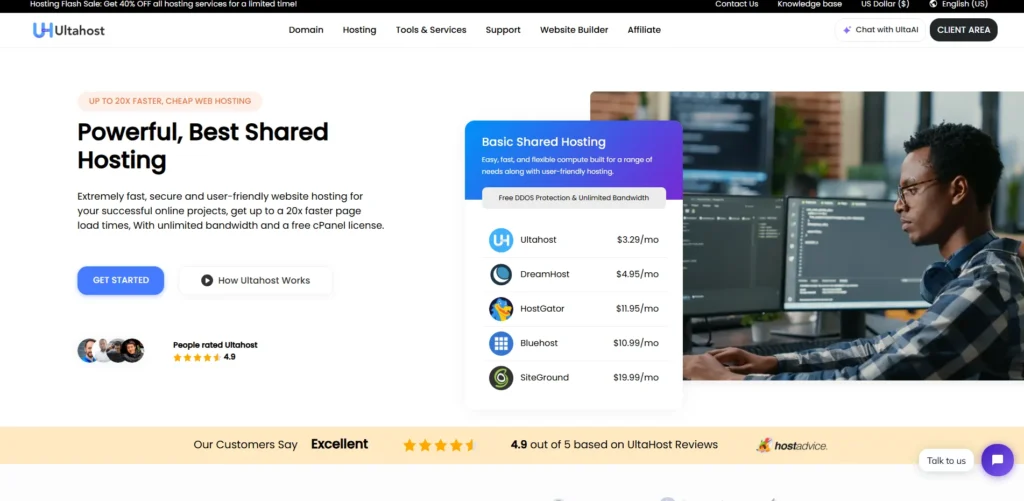The width and height of the screenshot is (1024, 501).
Task: Click the HostGator mascot icon
Action: (x=501, y=309)
